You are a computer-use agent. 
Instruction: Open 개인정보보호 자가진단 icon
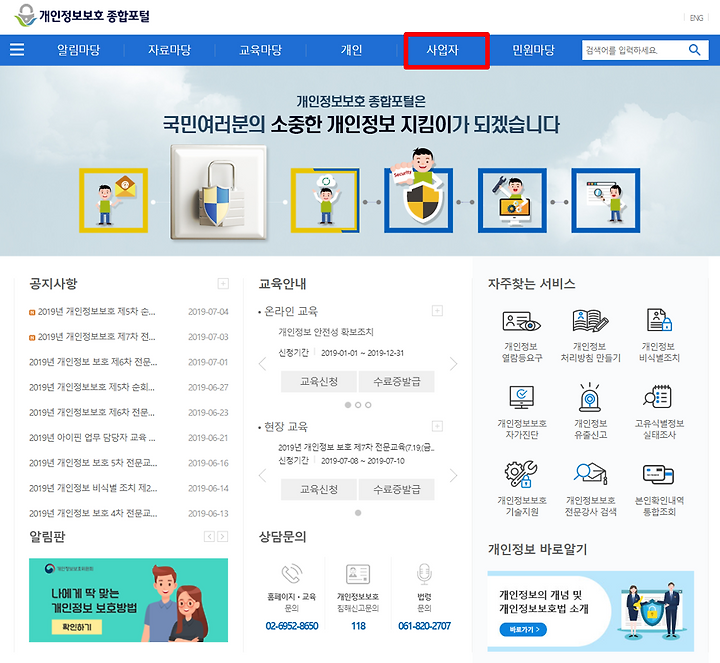point(522,397)
